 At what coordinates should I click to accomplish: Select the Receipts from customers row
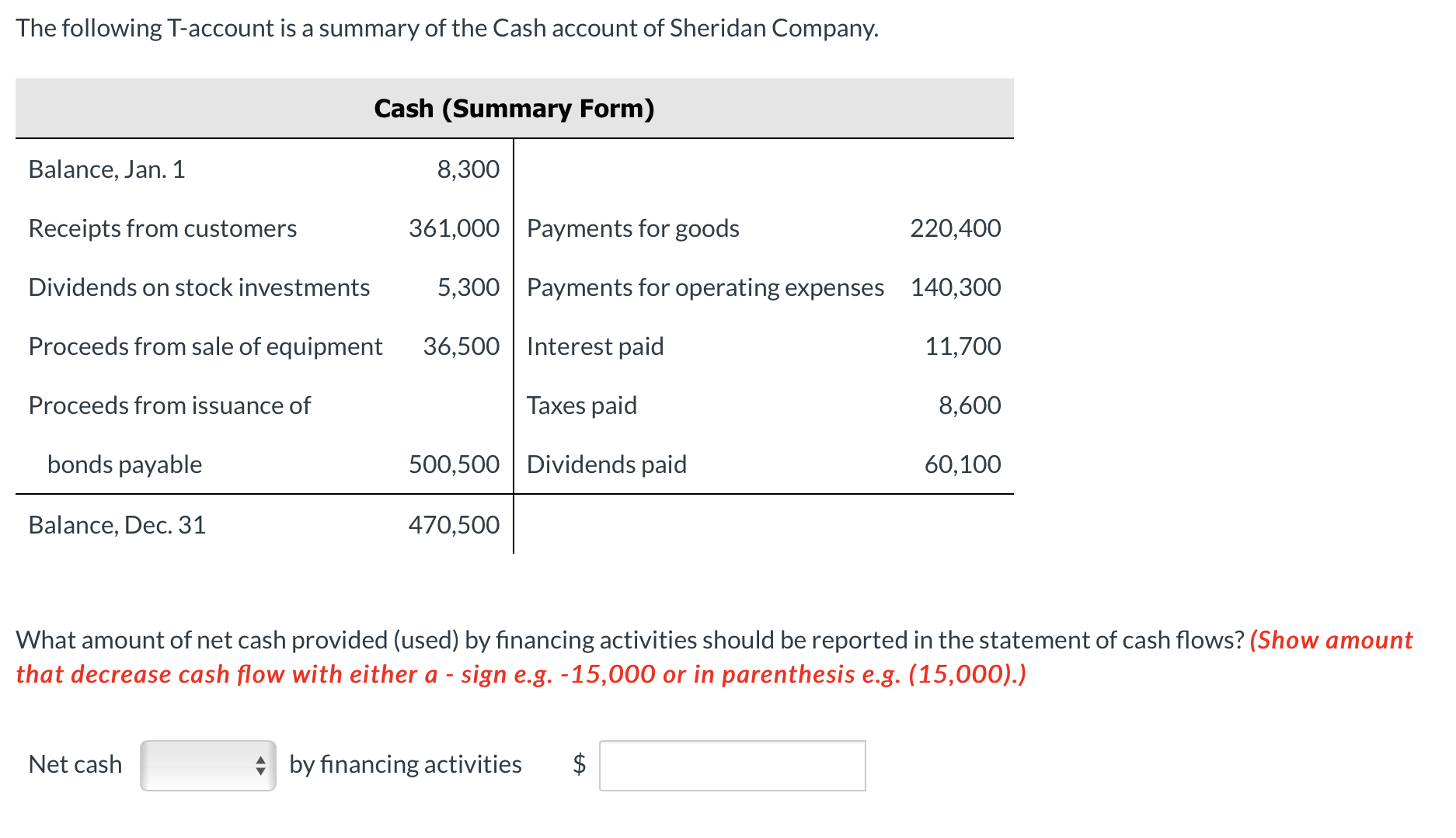pyautogui.click(x=162, y=228)
